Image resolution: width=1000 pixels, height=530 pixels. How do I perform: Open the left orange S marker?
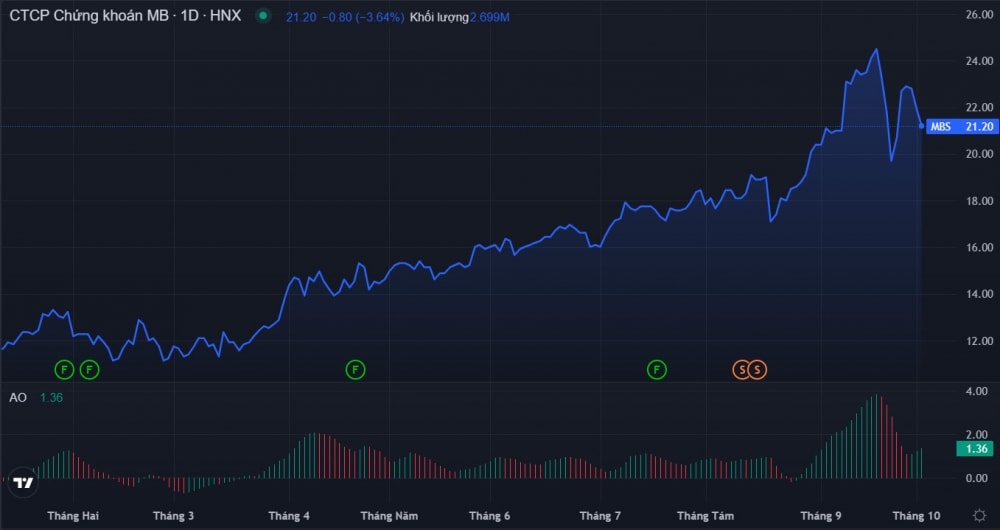tap(741, 369)
